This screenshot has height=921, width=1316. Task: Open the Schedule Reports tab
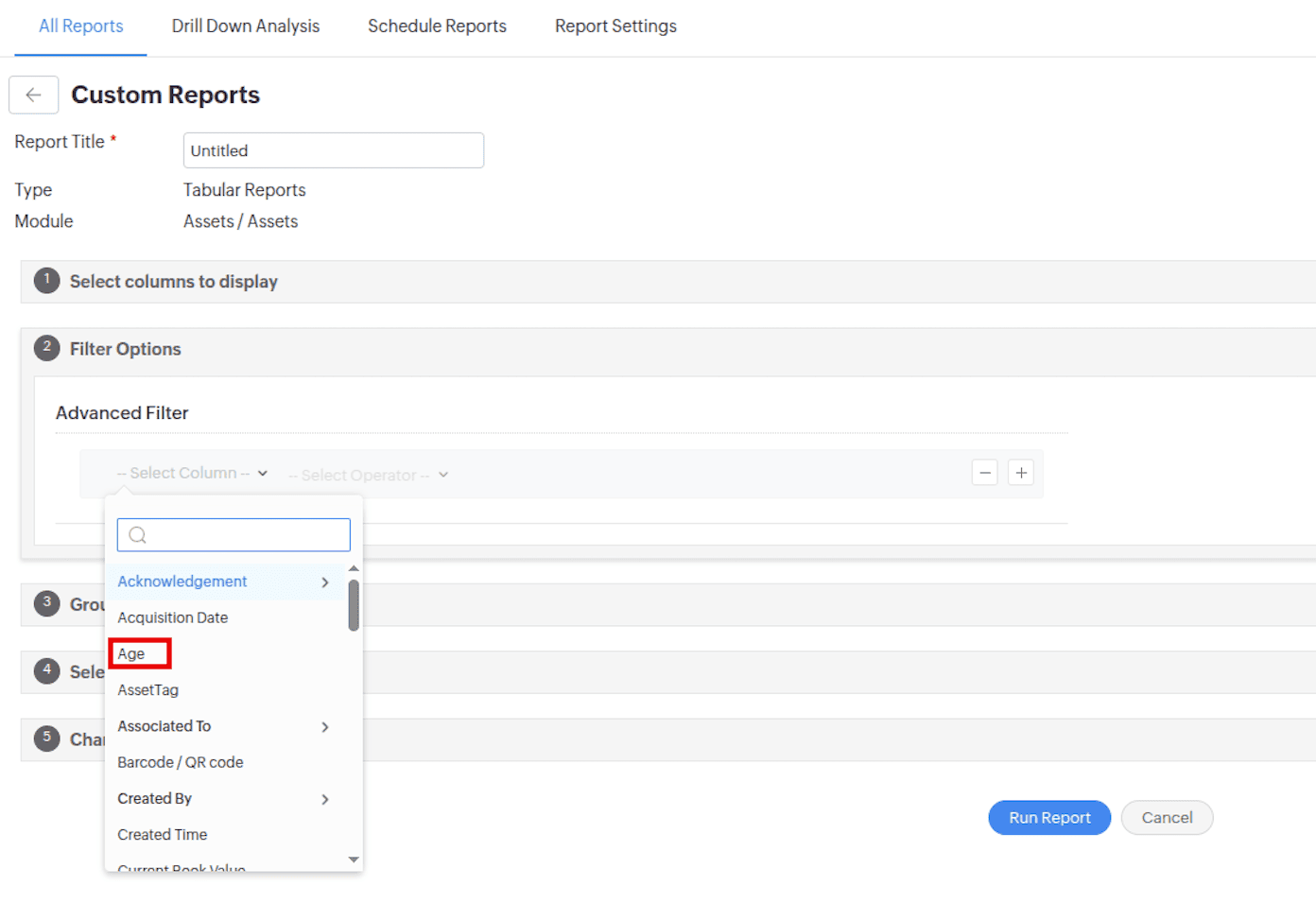pyautogui.click(x=437, y=26)
